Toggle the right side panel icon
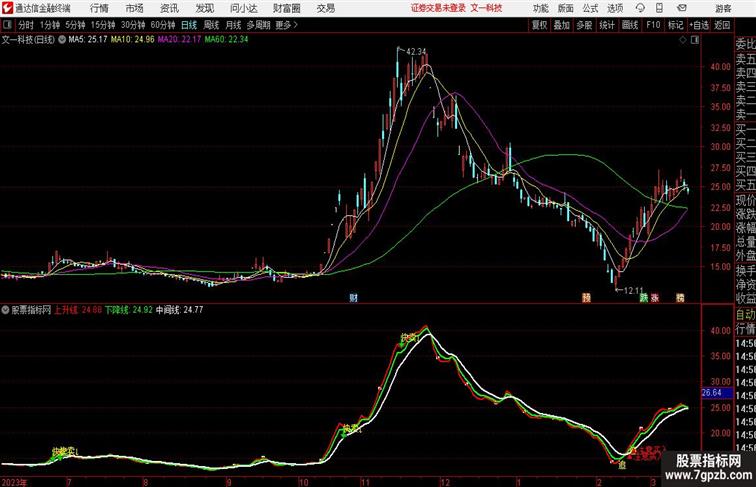756x487 pixels. (695, 40)
